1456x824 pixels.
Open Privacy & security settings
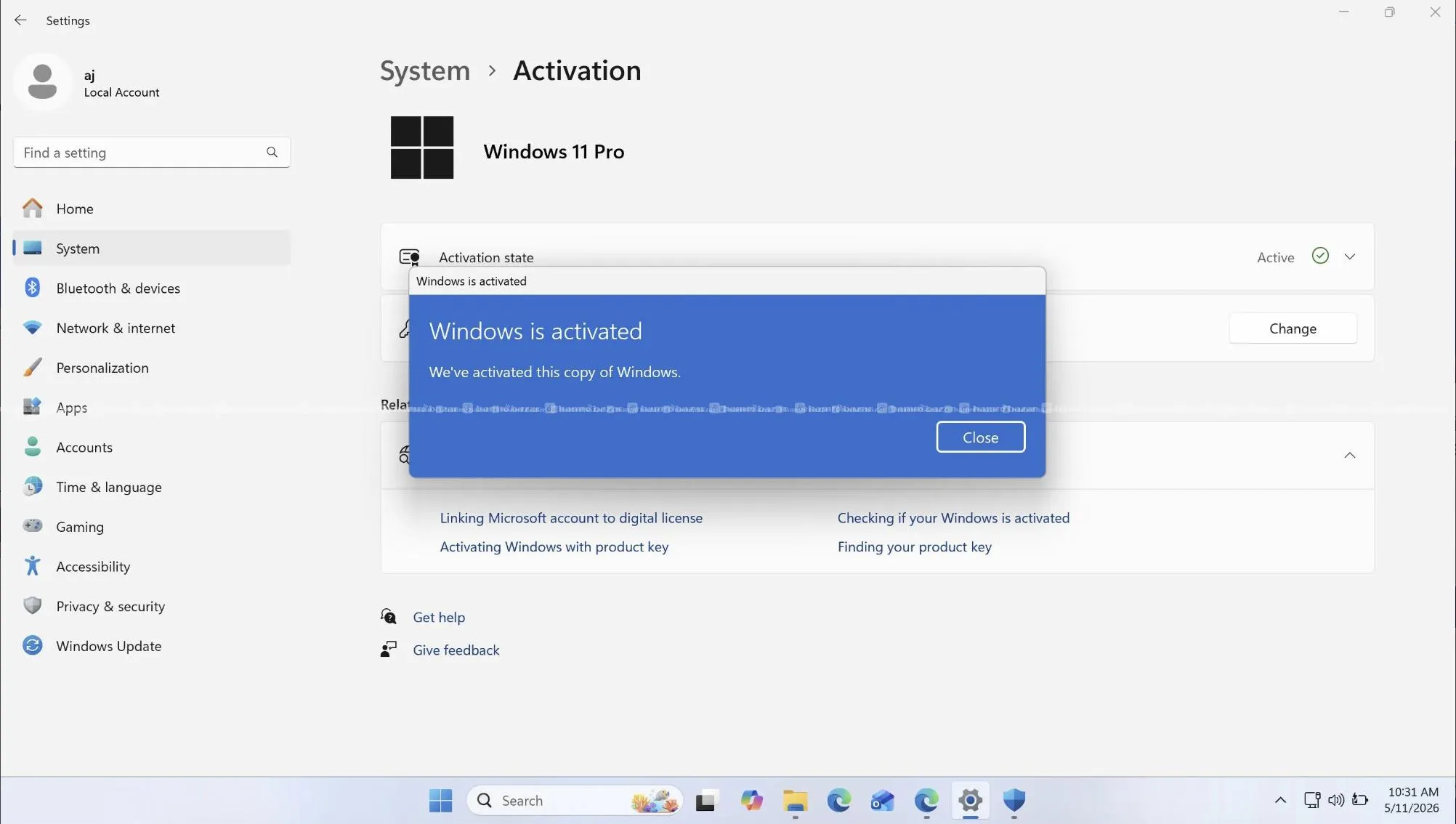click(x=152, y=606)
